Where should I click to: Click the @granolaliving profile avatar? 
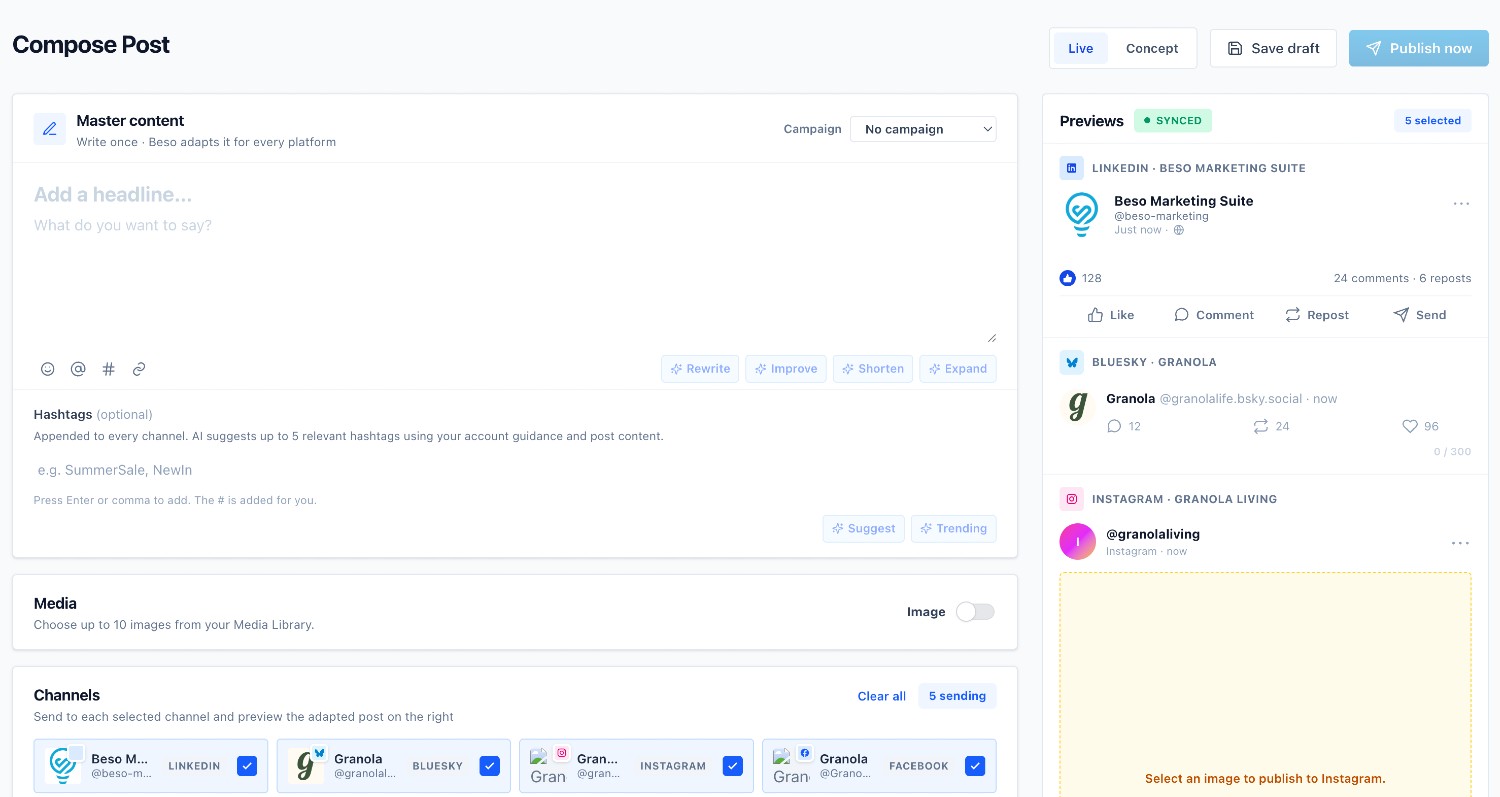tap(1078, 541)
